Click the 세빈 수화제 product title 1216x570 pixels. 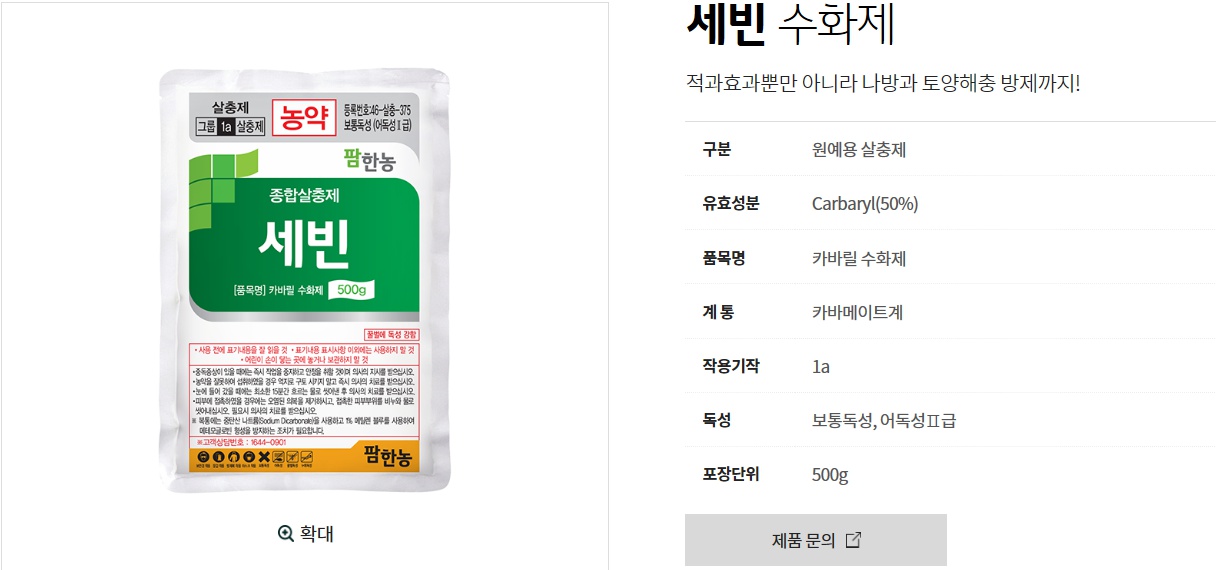pos(790,25)
